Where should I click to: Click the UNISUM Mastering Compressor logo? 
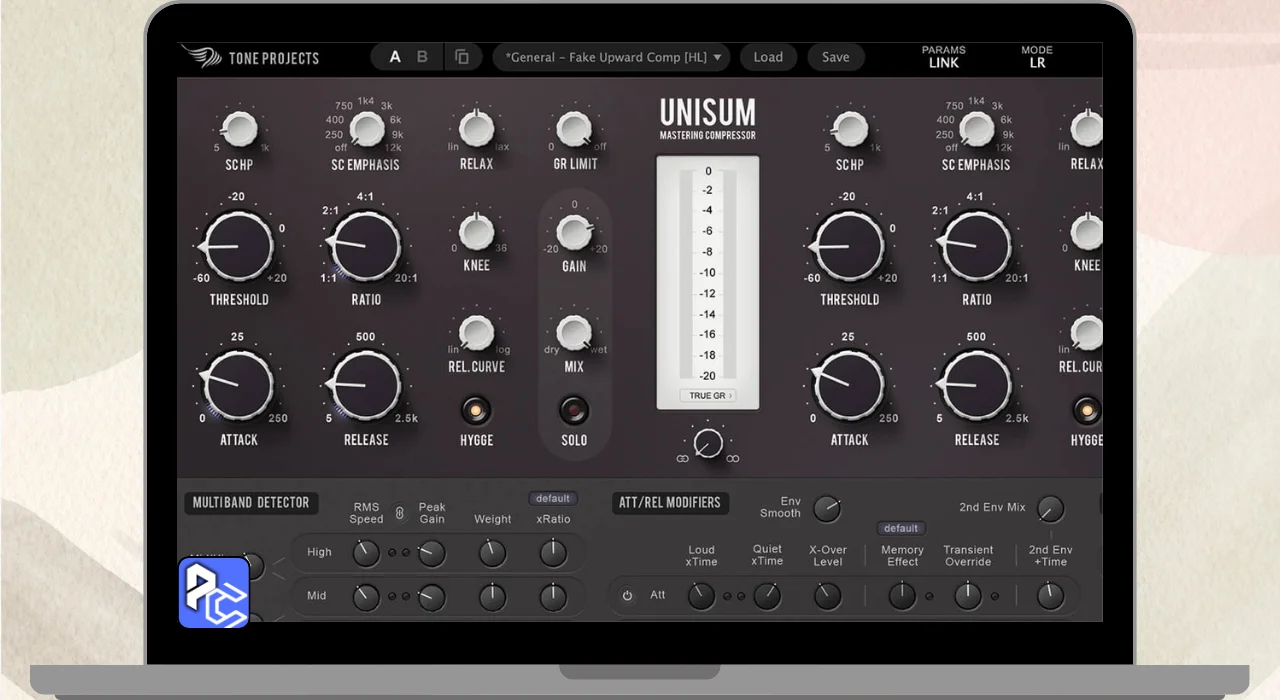point(707,119)
